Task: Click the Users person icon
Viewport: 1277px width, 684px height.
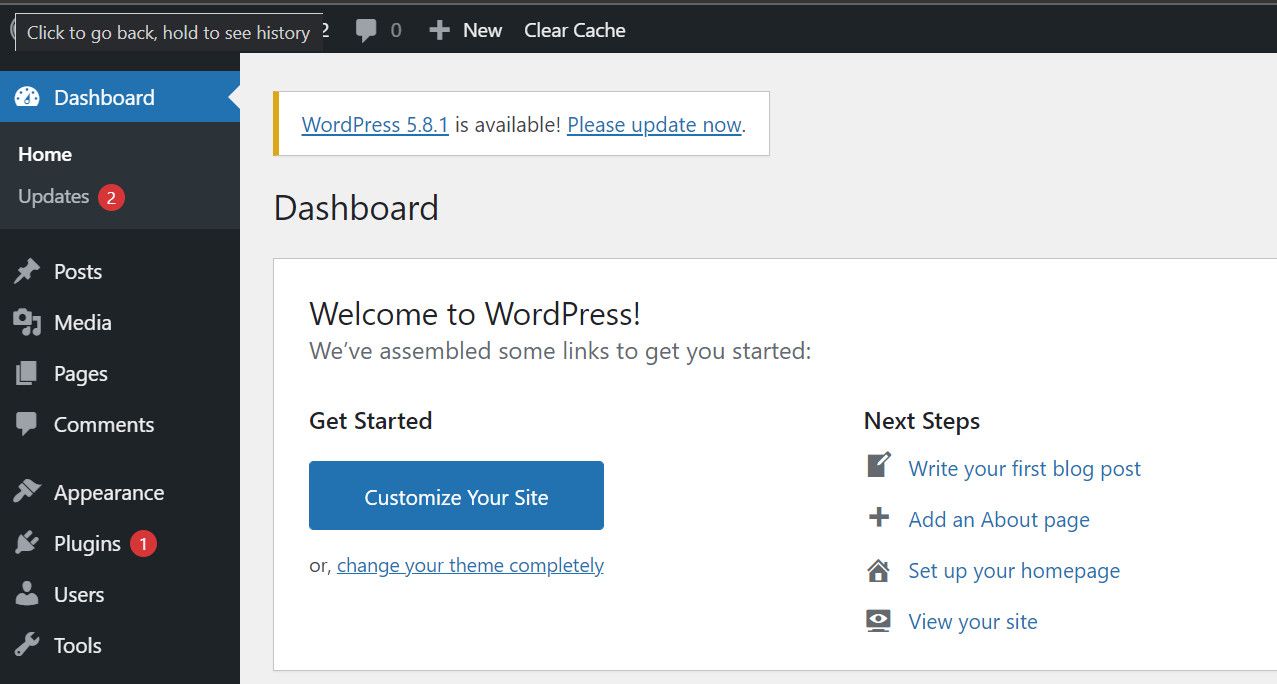Action: pos(27,595)
